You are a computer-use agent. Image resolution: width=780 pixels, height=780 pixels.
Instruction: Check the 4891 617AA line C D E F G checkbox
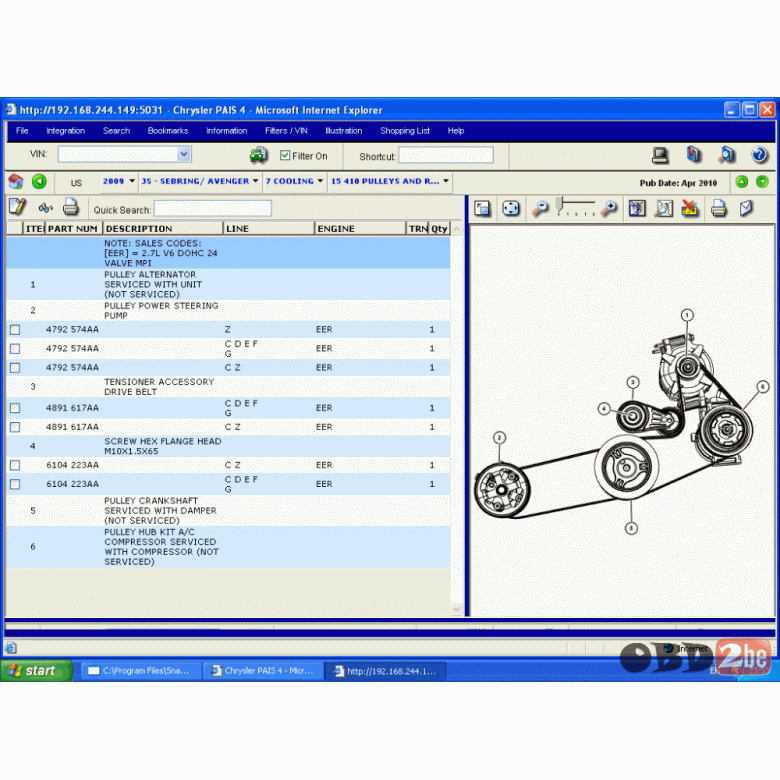pos(15,408)
